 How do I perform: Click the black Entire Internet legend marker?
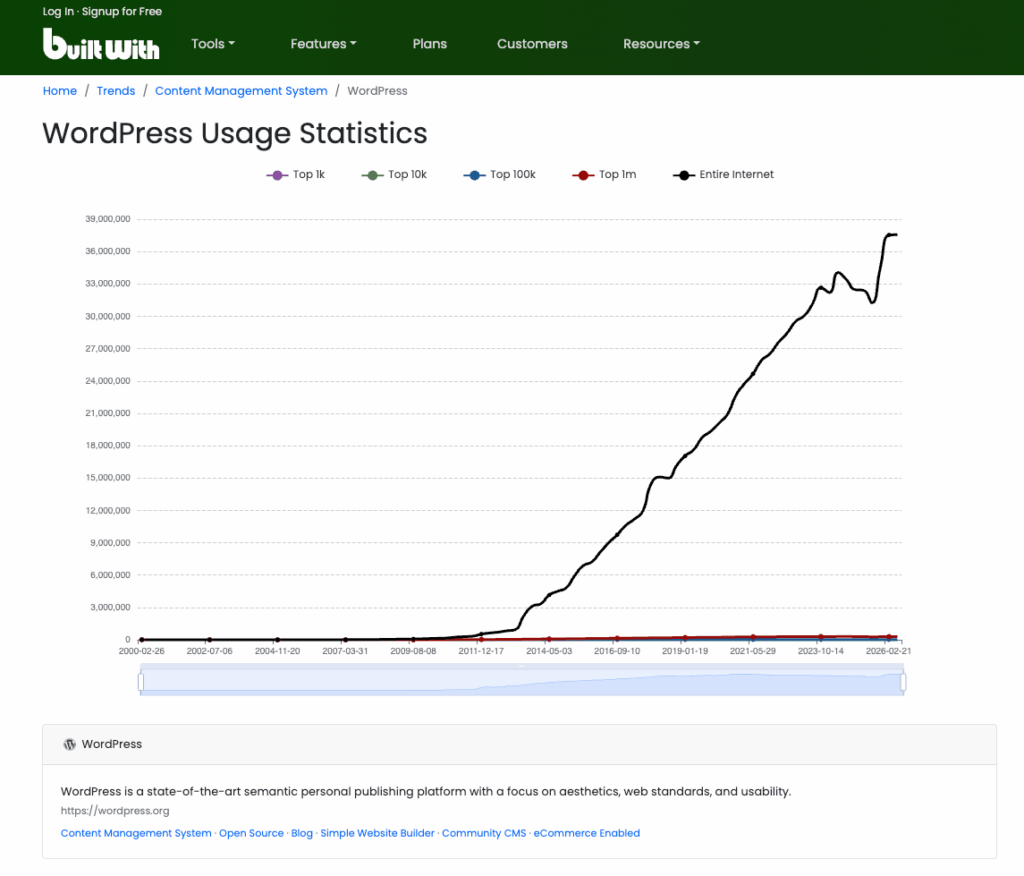[684, 175]
